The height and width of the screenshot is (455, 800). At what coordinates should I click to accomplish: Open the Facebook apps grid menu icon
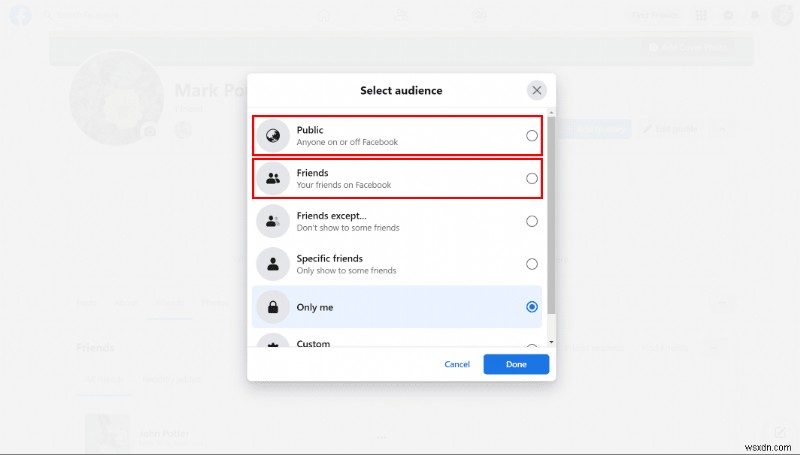pyautogui.click(x=701, y=15)
